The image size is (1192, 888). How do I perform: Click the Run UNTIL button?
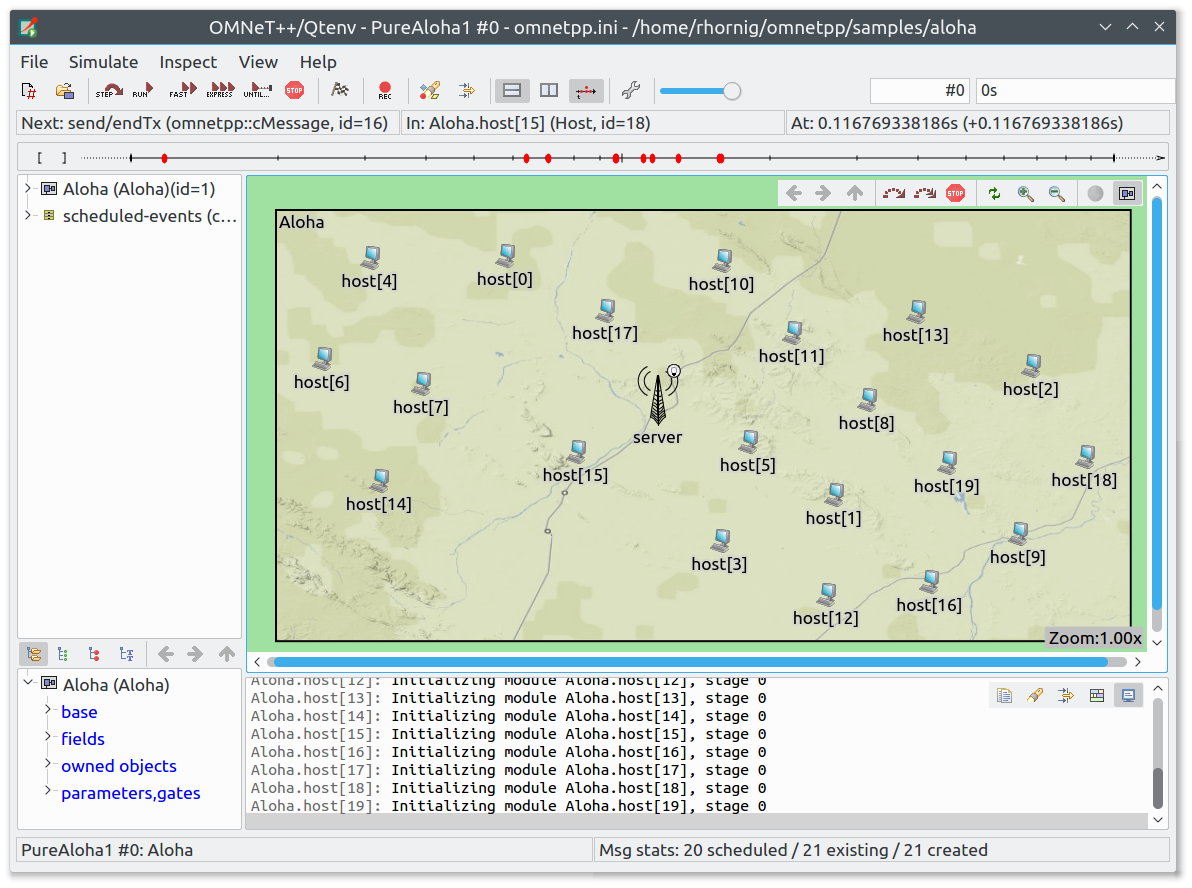click(258, 91)
